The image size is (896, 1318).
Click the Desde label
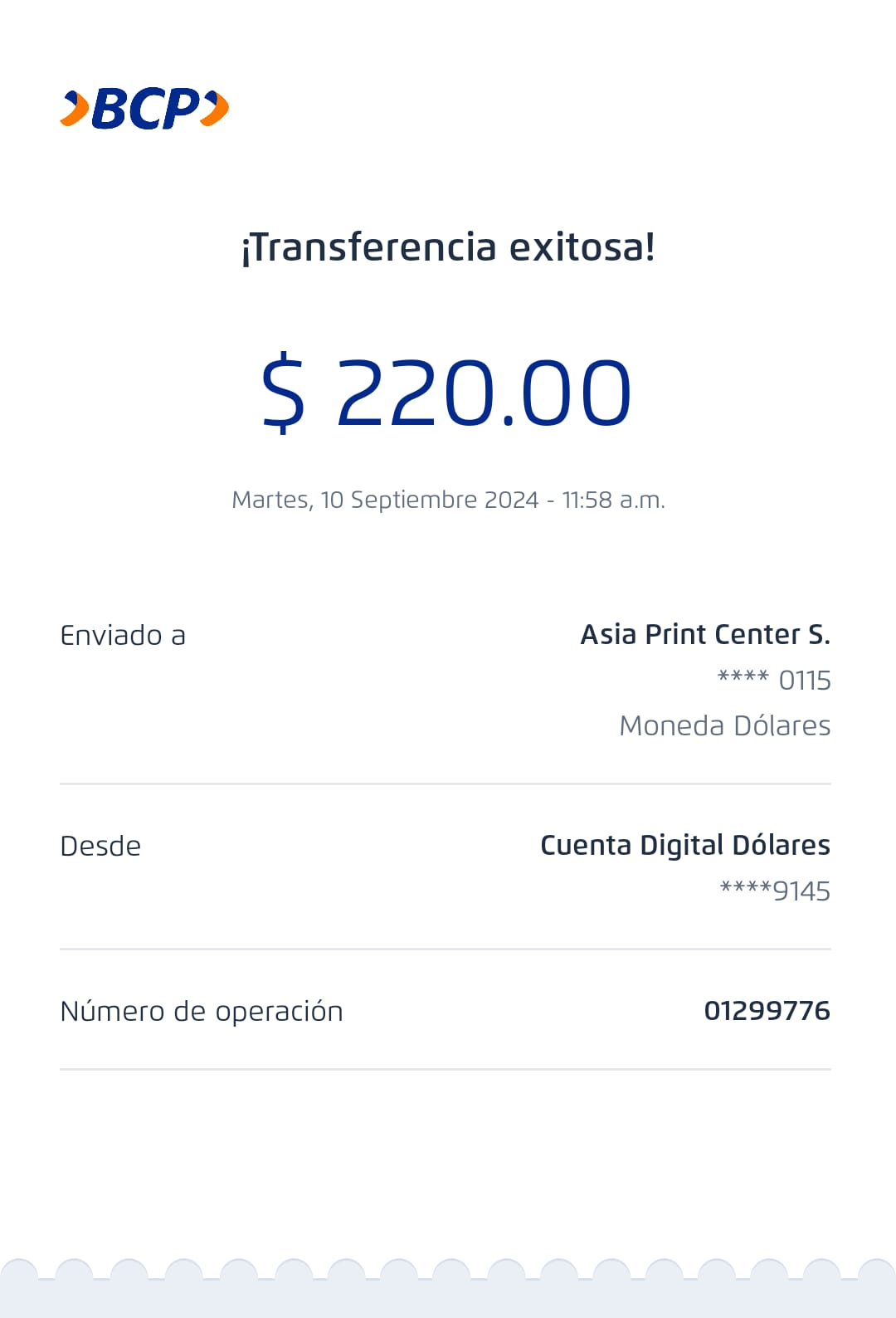[100, 847]
